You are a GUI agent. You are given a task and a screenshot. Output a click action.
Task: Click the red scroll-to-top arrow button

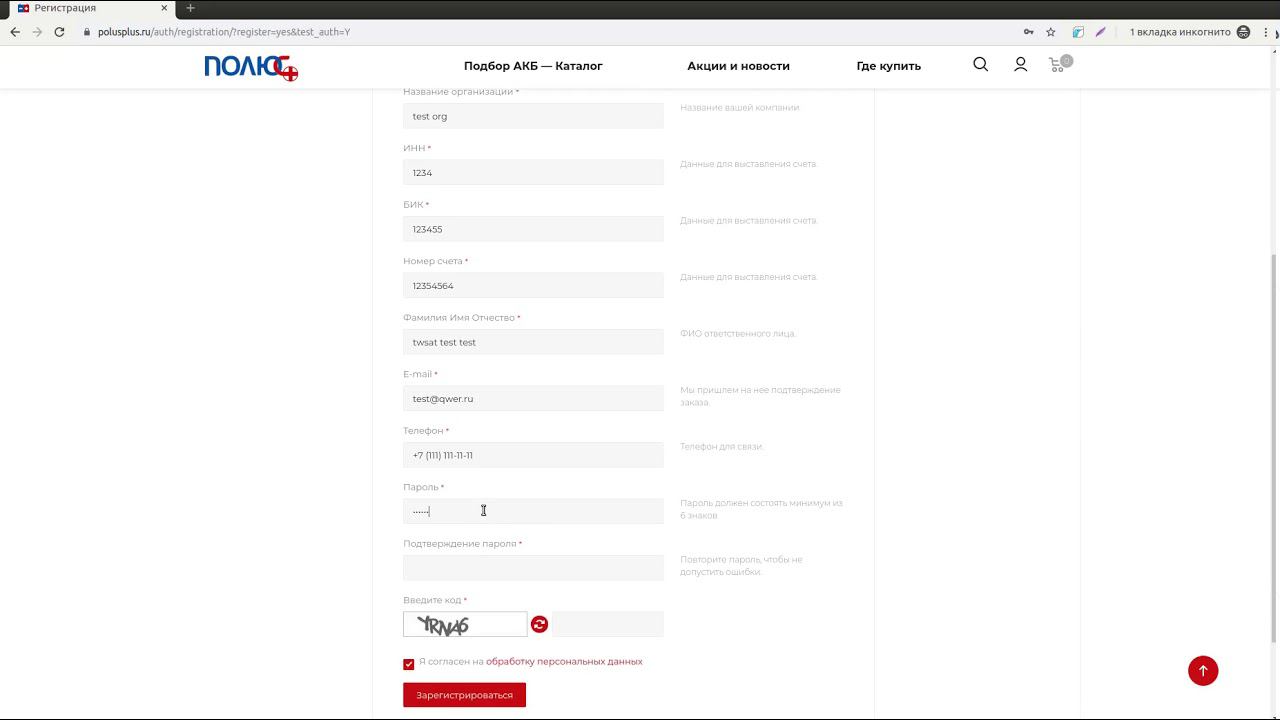(x=1203, y=671)
